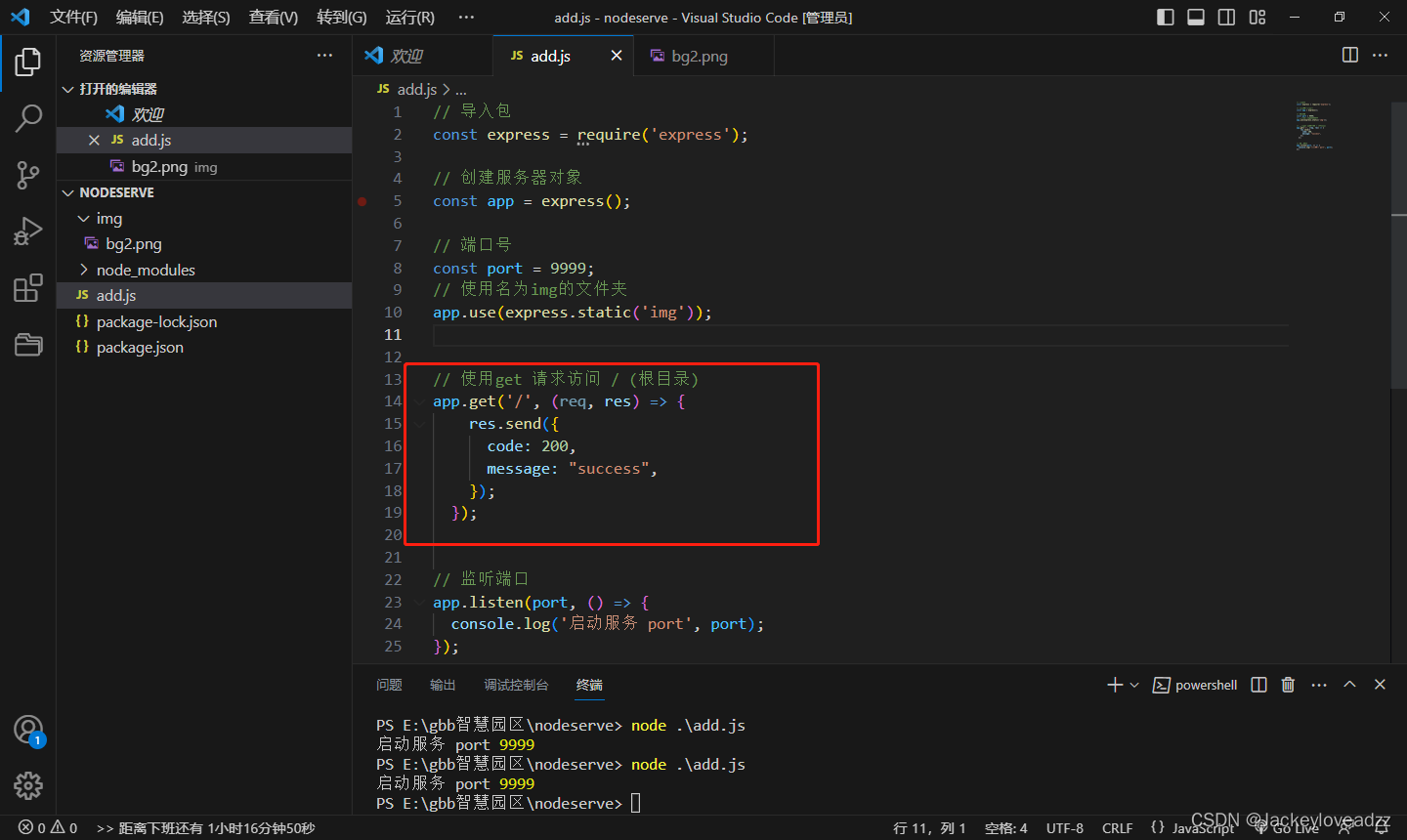Open the Run and Debug view
This screenshot has height=840, width=1407.
click(27, 231)
